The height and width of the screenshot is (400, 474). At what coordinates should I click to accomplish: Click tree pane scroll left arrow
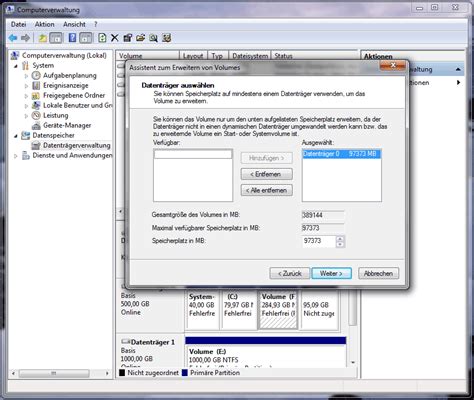point(13,373)
